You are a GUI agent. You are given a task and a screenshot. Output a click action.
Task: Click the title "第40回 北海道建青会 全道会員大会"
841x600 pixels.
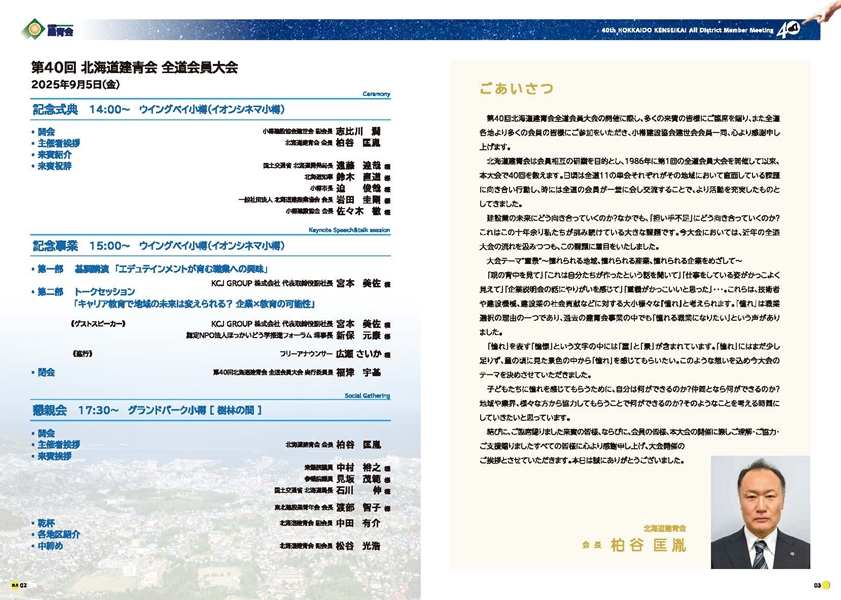(134, 68)
